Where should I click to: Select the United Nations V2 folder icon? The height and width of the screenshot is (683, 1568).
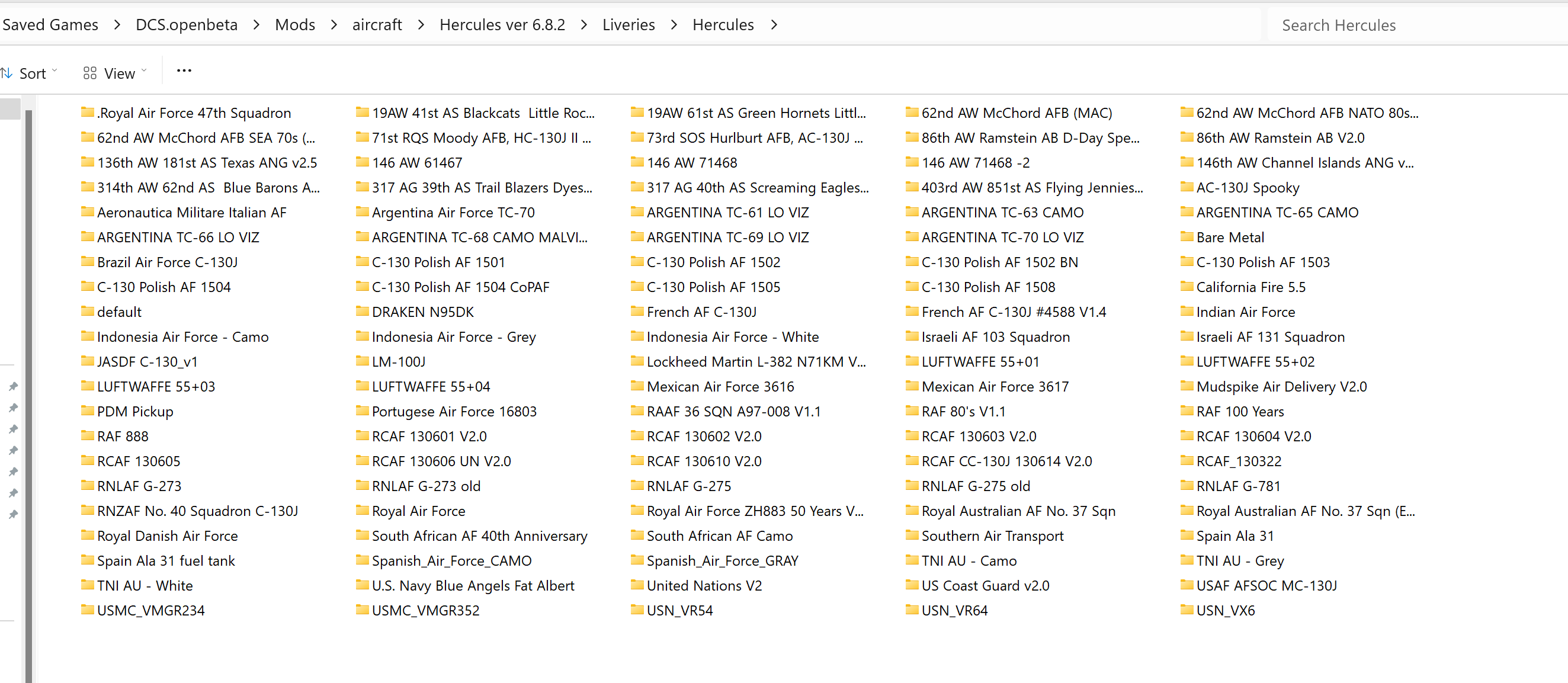[637, 585]
